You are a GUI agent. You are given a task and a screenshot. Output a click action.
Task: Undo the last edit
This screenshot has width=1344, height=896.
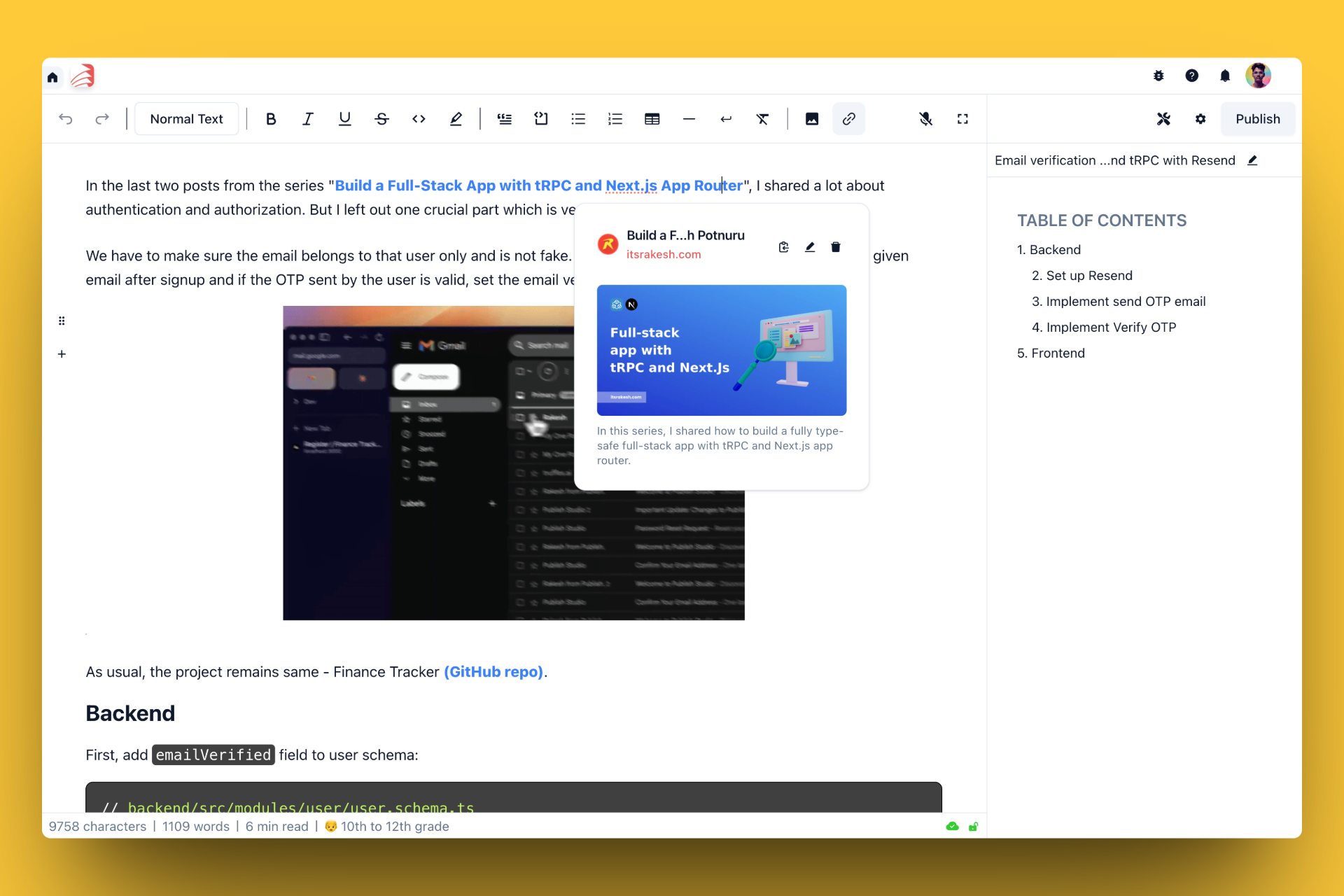coord(66,118)
